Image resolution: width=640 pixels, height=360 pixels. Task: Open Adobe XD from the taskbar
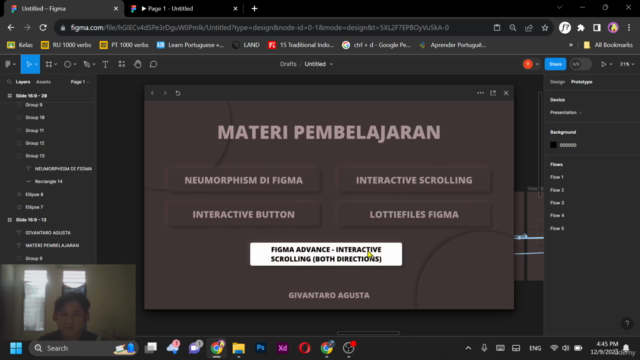click(282, 348)
